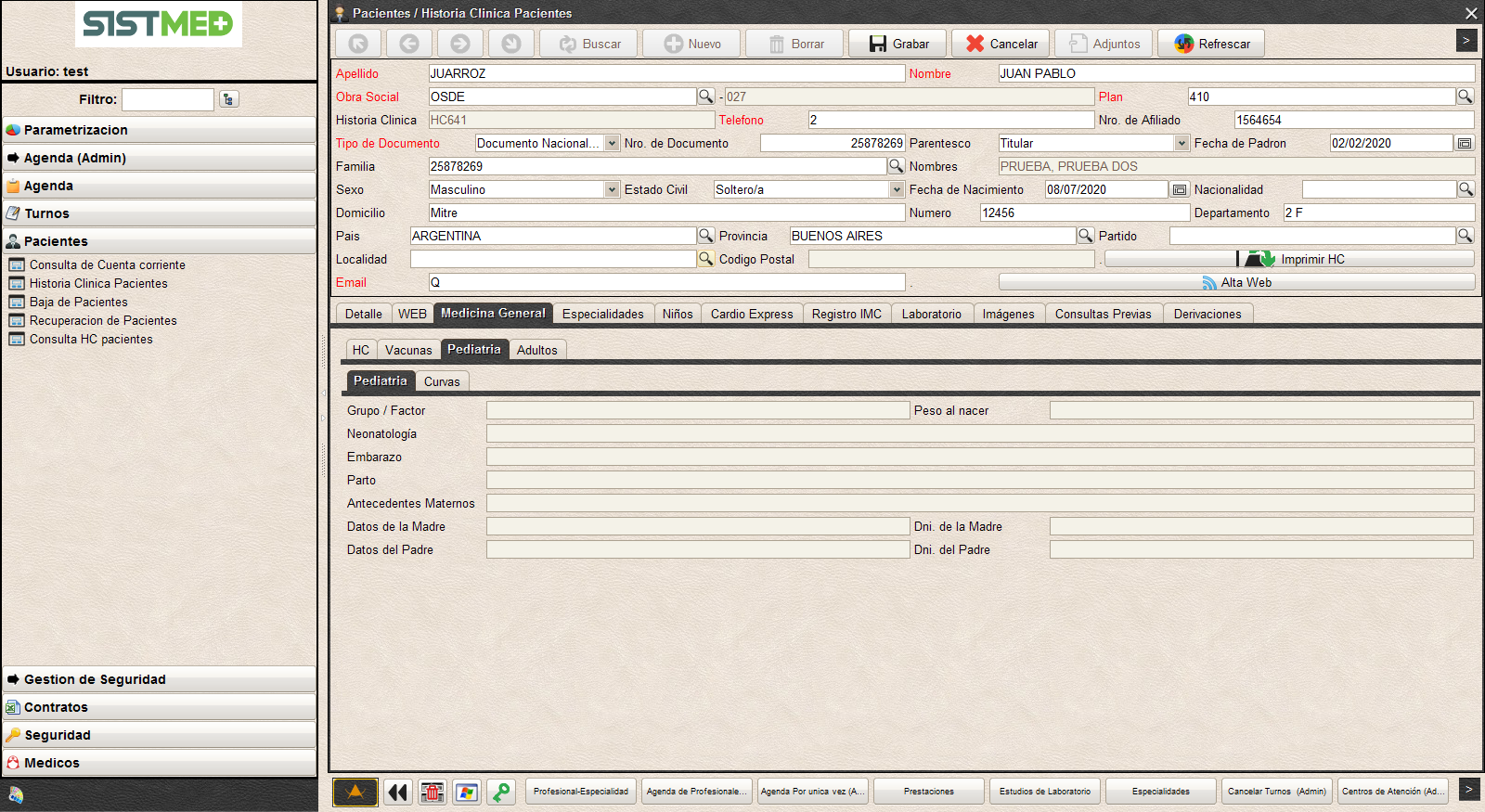Click the red trash icon in bottom bar
The image size is (1485, 812).
pos(432,792)
